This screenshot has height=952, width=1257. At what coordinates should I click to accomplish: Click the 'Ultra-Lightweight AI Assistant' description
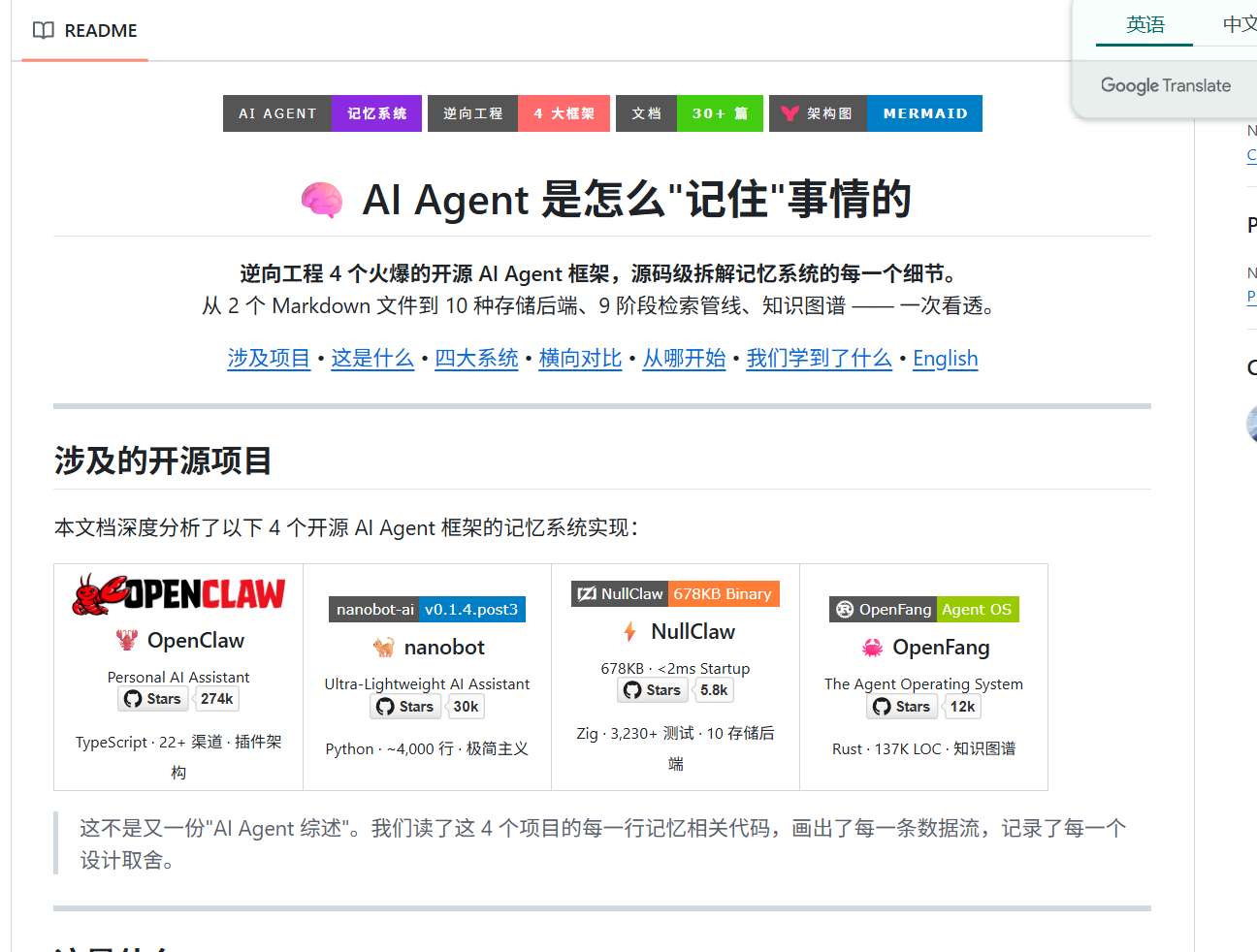coord(427,683)
